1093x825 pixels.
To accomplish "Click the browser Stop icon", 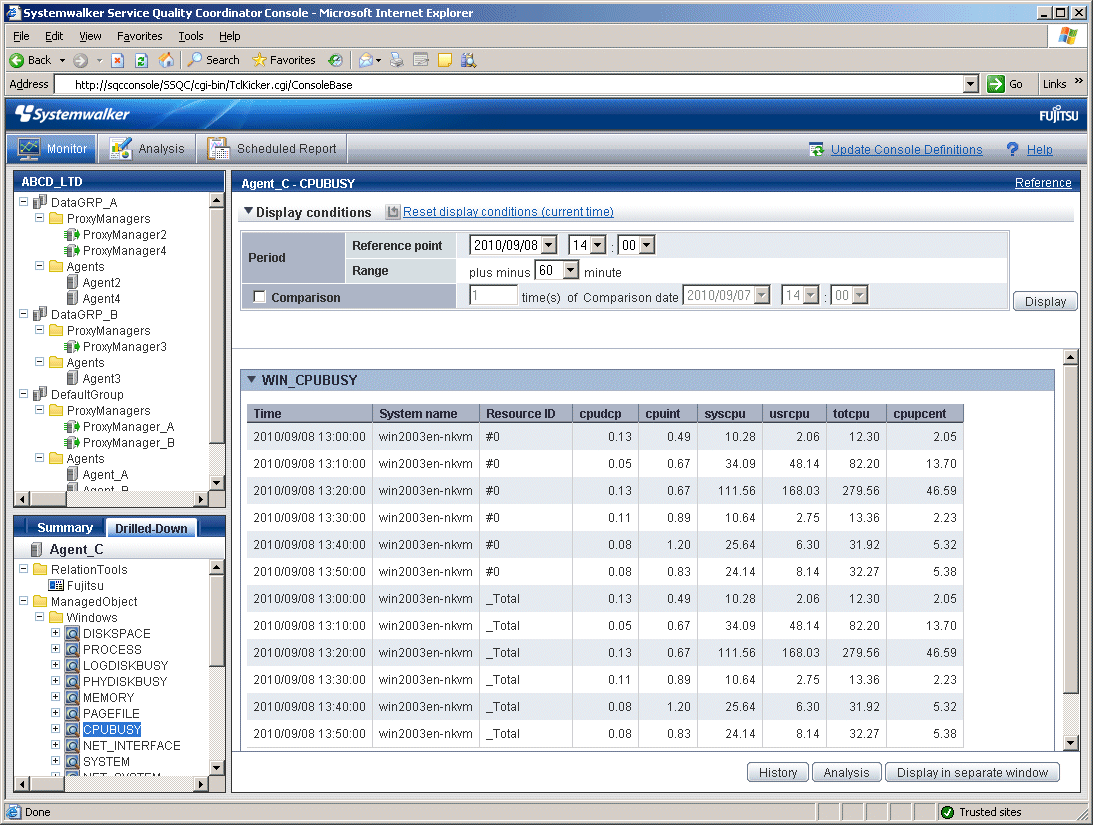I will point(118,61).
